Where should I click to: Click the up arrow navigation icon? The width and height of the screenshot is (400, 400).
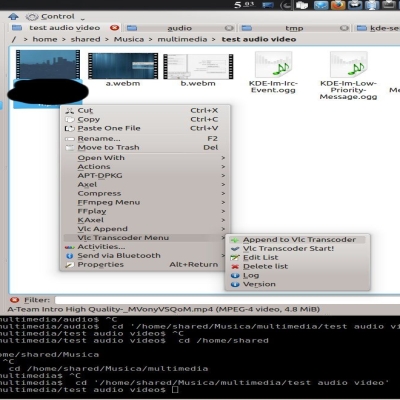click(13, 16)
